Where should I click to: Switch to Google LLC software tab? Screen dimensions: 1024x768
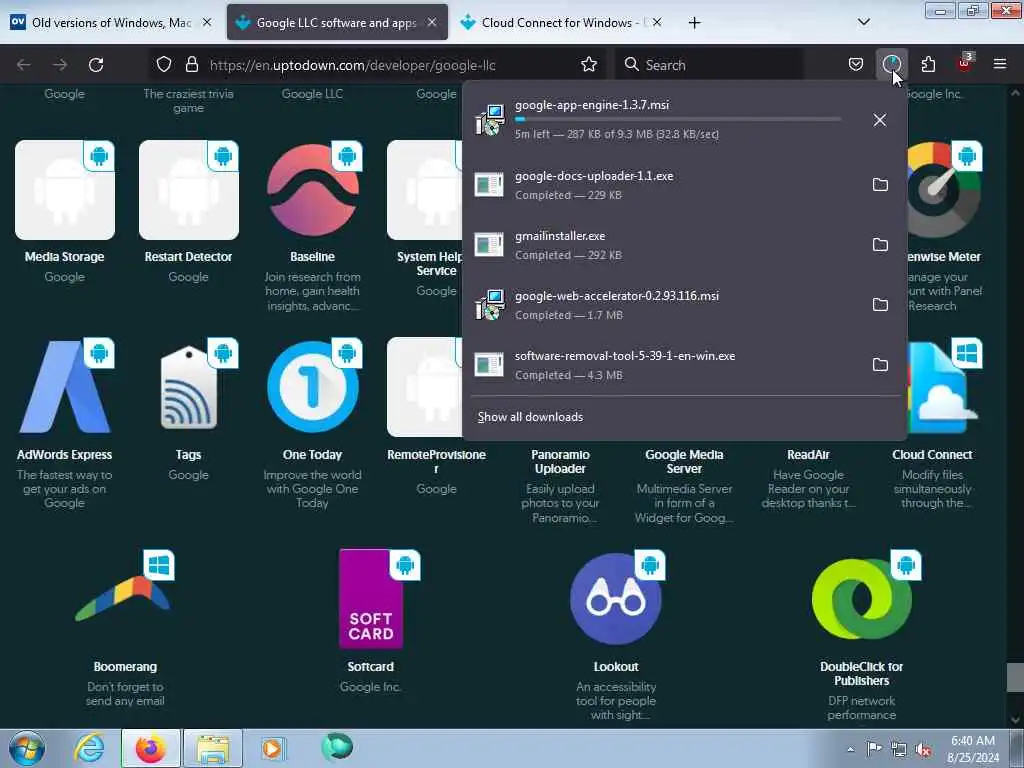(x=337, y=22)
